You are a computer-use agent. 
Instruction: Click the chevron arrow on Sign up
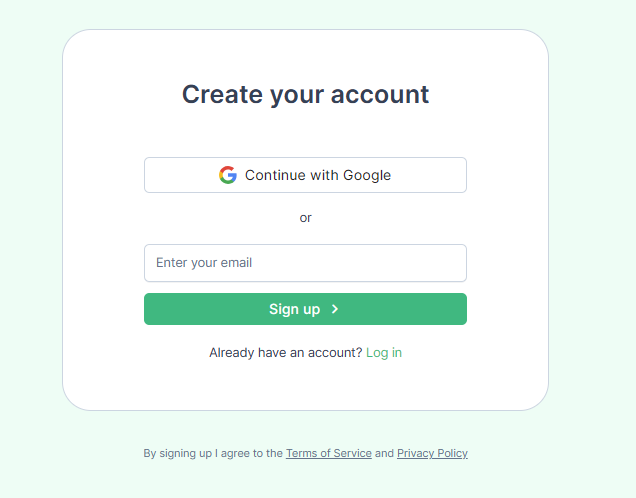335,309
